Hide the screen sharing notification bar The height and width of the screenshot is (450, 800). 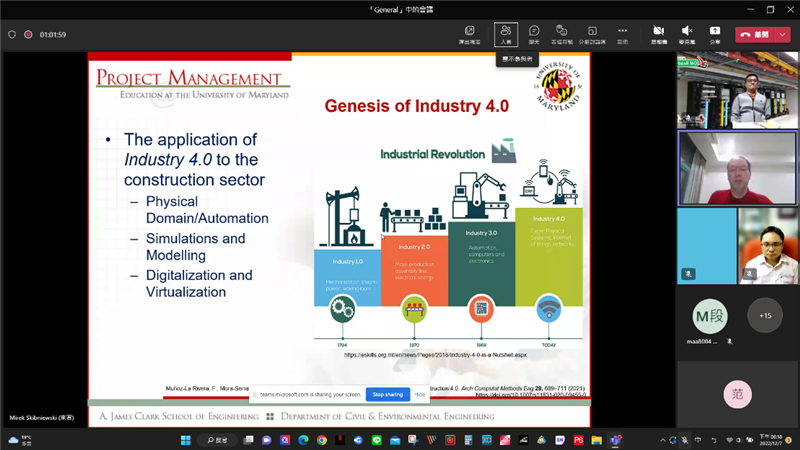pos(420,394)
